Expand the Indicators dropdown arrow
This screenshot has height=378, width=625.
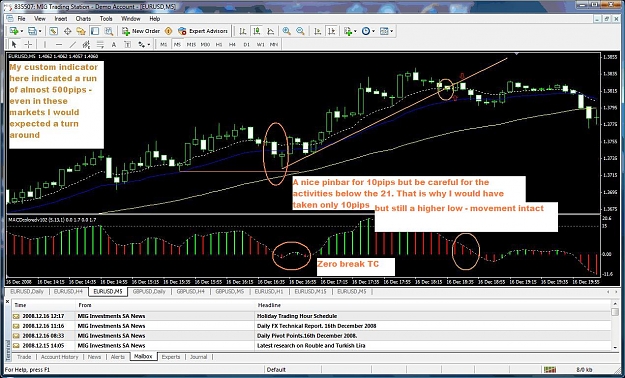pos(355,31)
